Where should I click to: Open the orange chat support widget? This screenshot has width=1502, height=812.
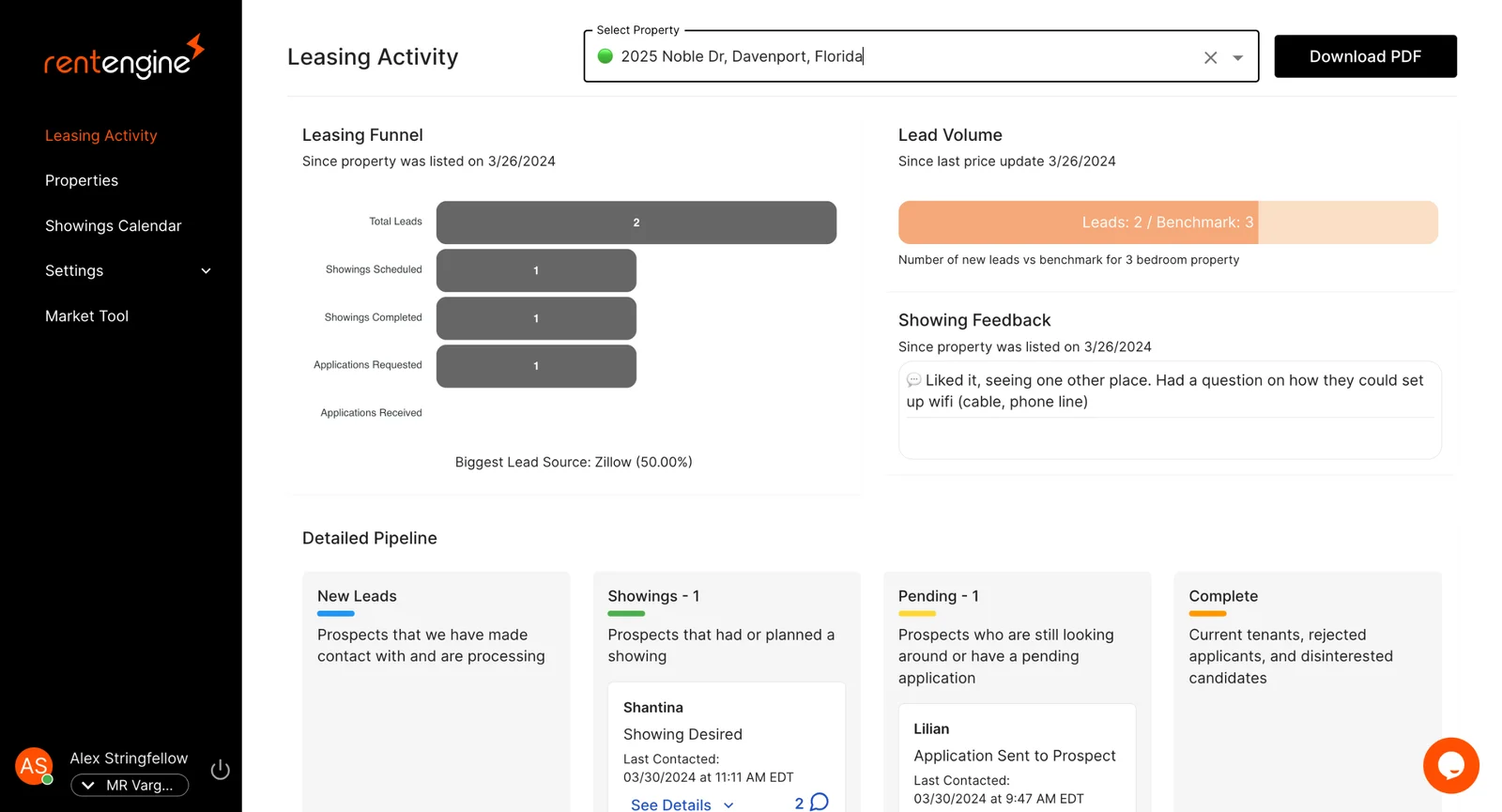click(x=1450, y=765)
